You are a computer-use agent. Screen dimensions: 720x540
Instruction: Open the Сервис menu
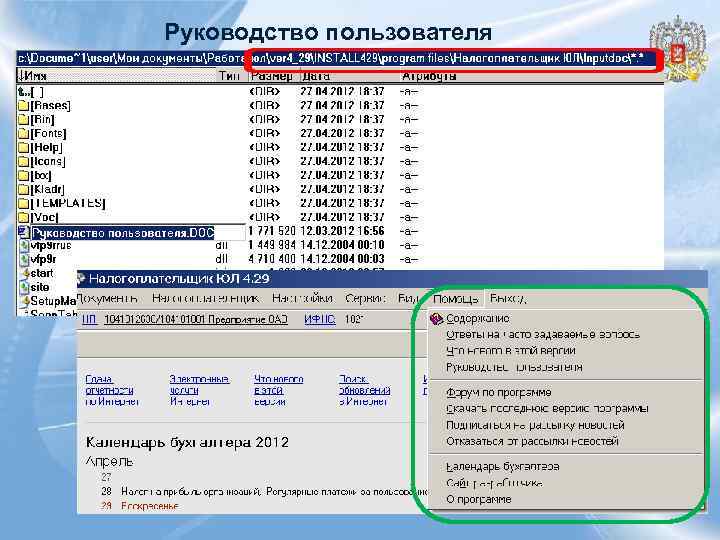(x=366, y=298)
